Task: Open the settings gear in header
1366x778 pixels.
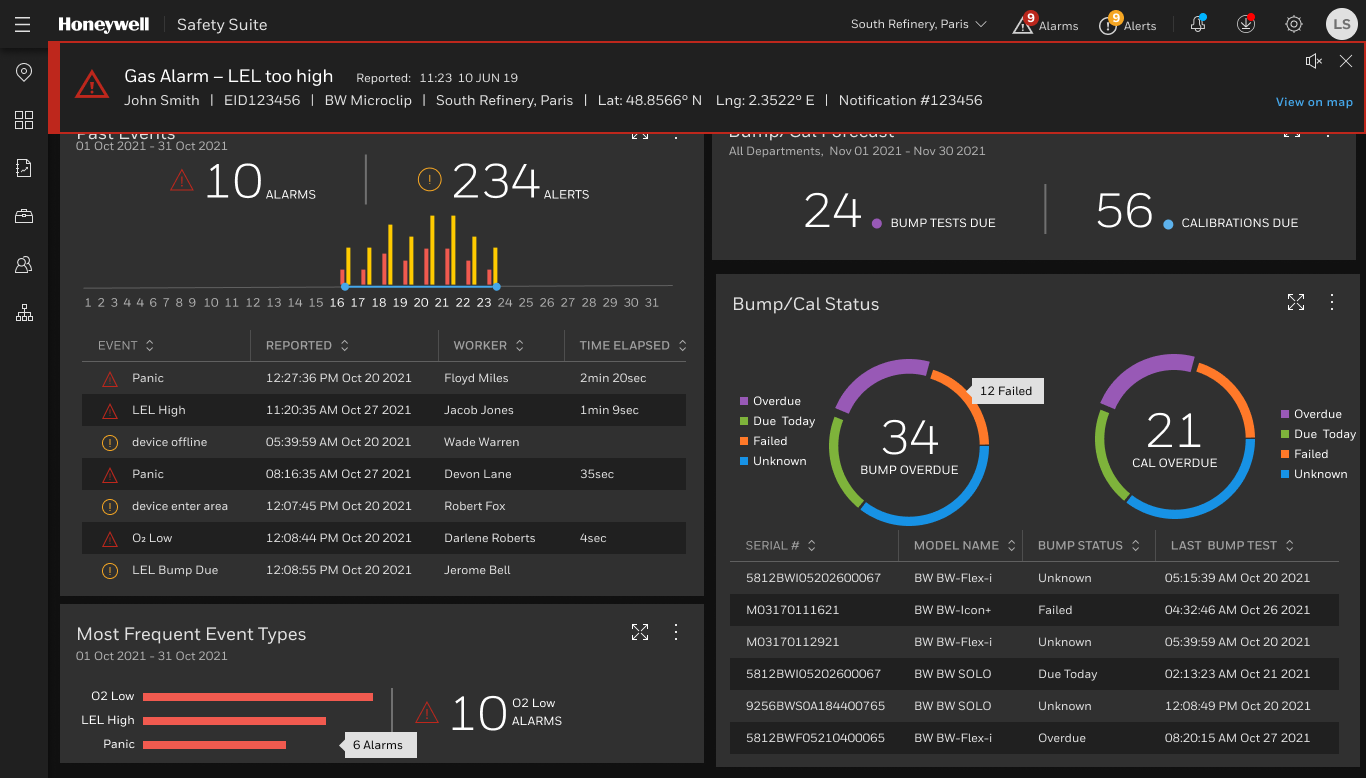Action: coord(1294,24)
